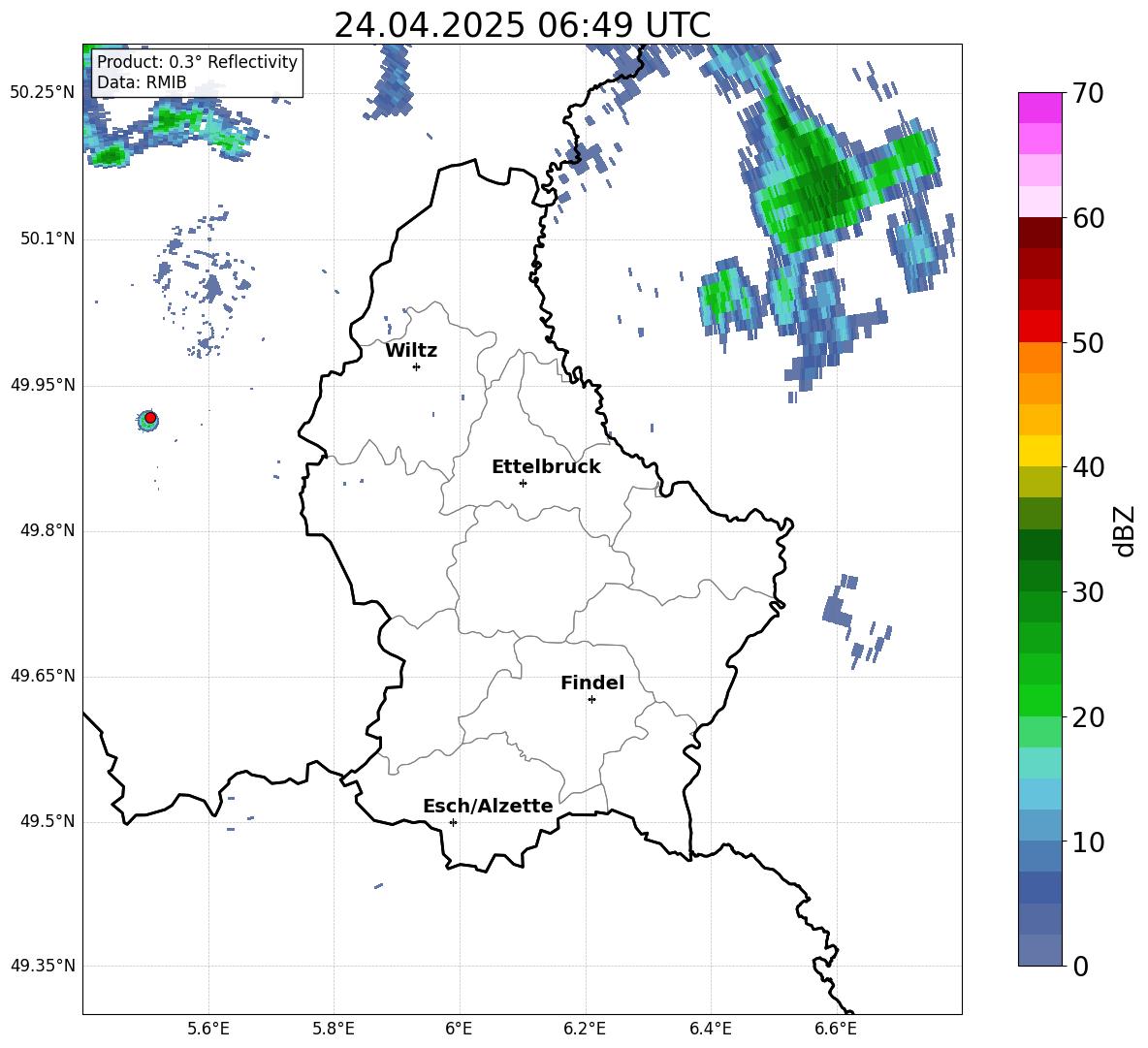Click the Product: 0.3° Reflectivity legend line
Viewport: 1148px width, 1048px height.
(x=197, y=61)
